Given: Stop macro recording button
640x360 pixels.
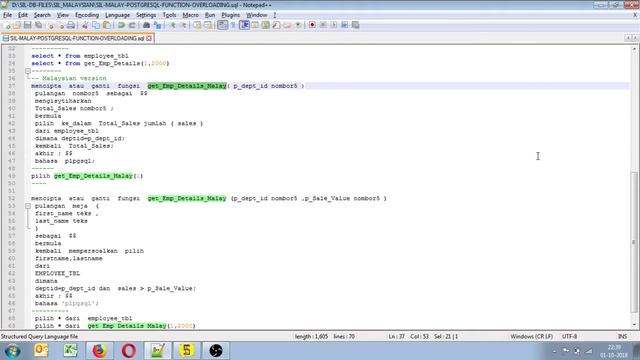Looking at the screenshot, I should tap(323, 25).
